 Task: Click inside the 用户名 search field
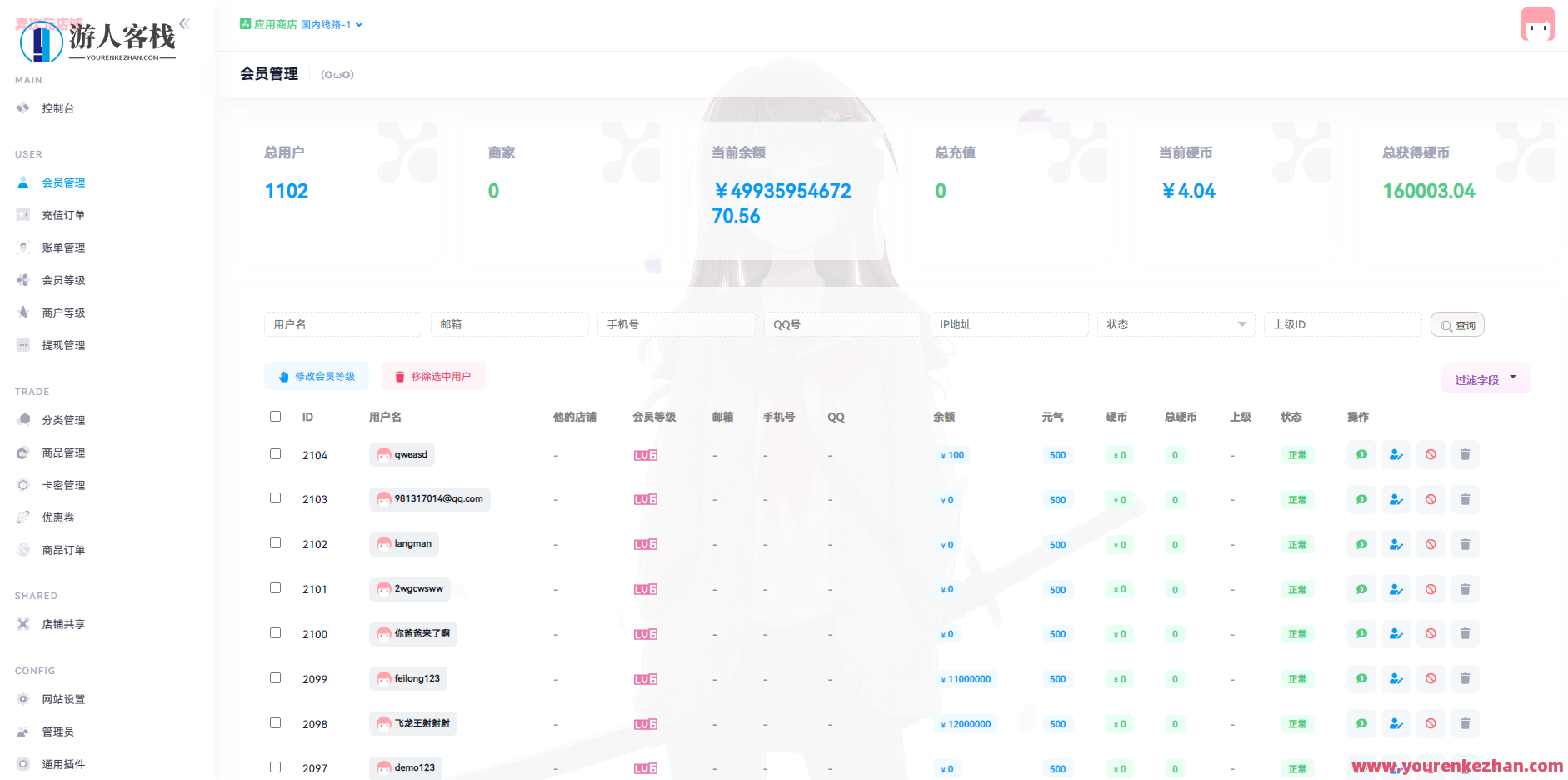(x=342, y=324)
